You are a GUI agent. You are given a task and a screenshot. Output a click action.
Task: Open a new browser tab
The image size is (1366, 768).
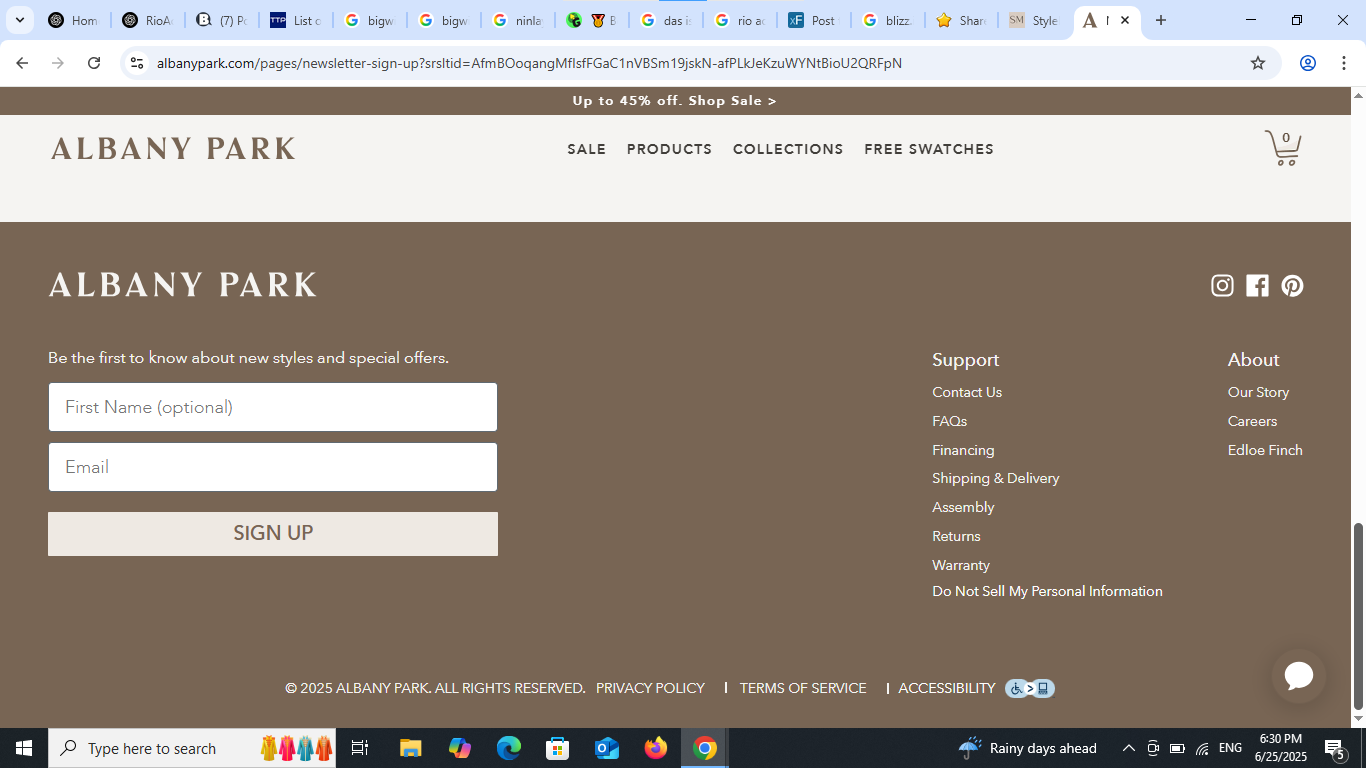1161,20
